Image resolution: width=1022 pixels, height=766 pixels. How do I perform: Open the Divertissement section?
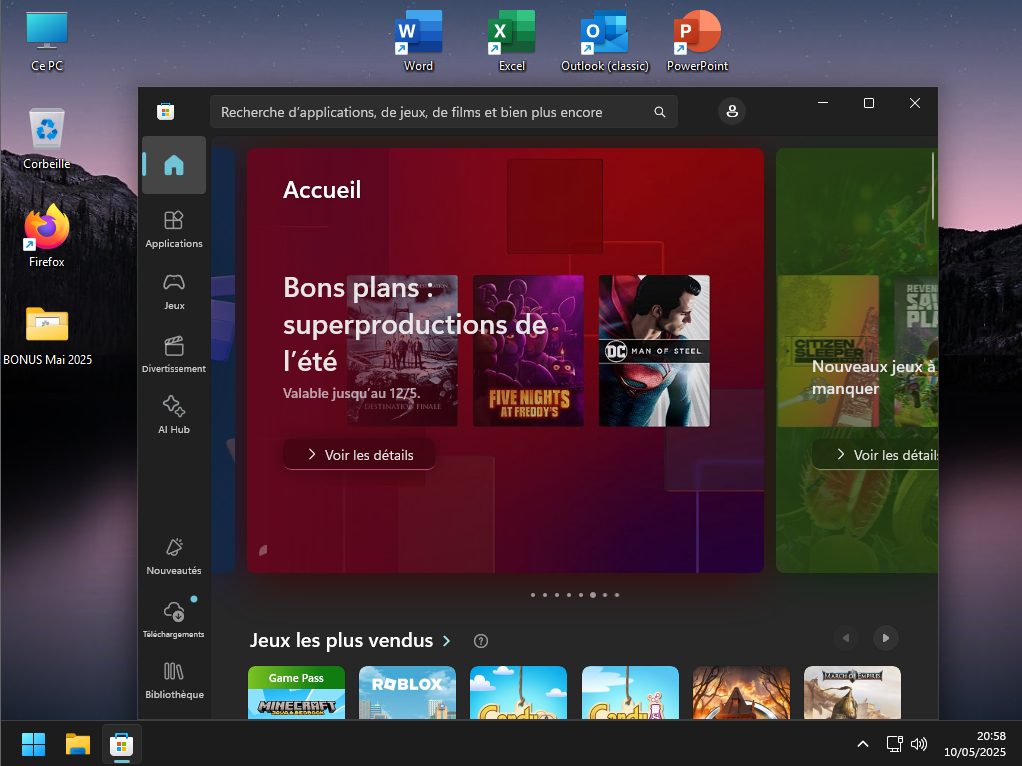[174, 354]
